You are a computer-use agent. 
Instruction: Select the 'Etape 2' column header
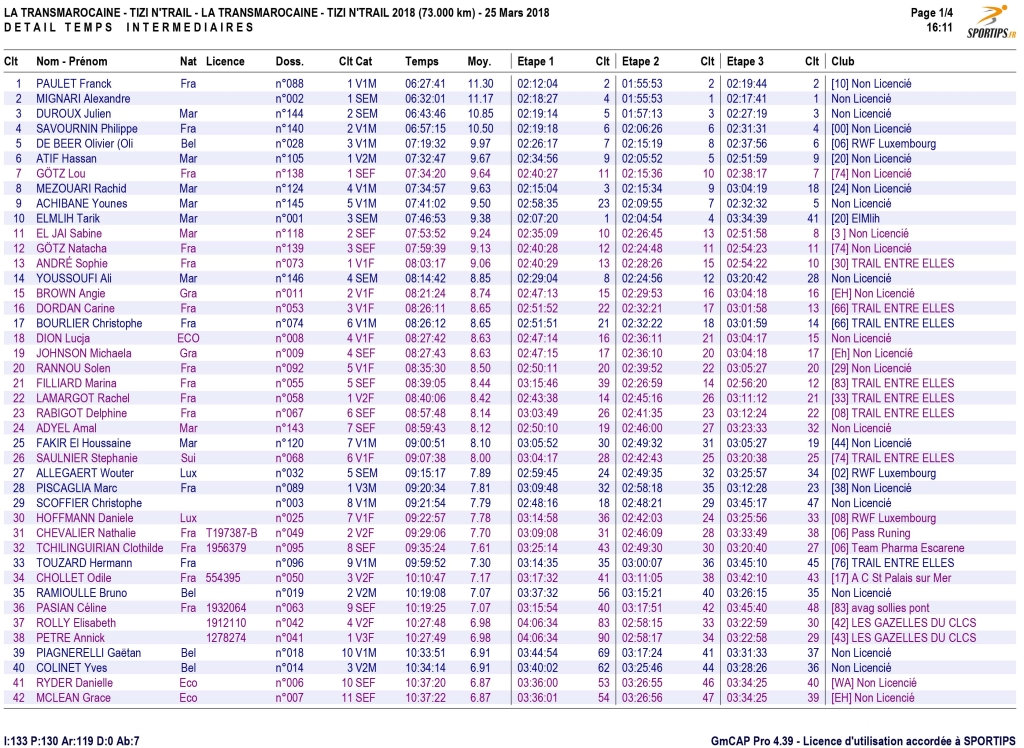pyautogui.click(x=641, y=62)
